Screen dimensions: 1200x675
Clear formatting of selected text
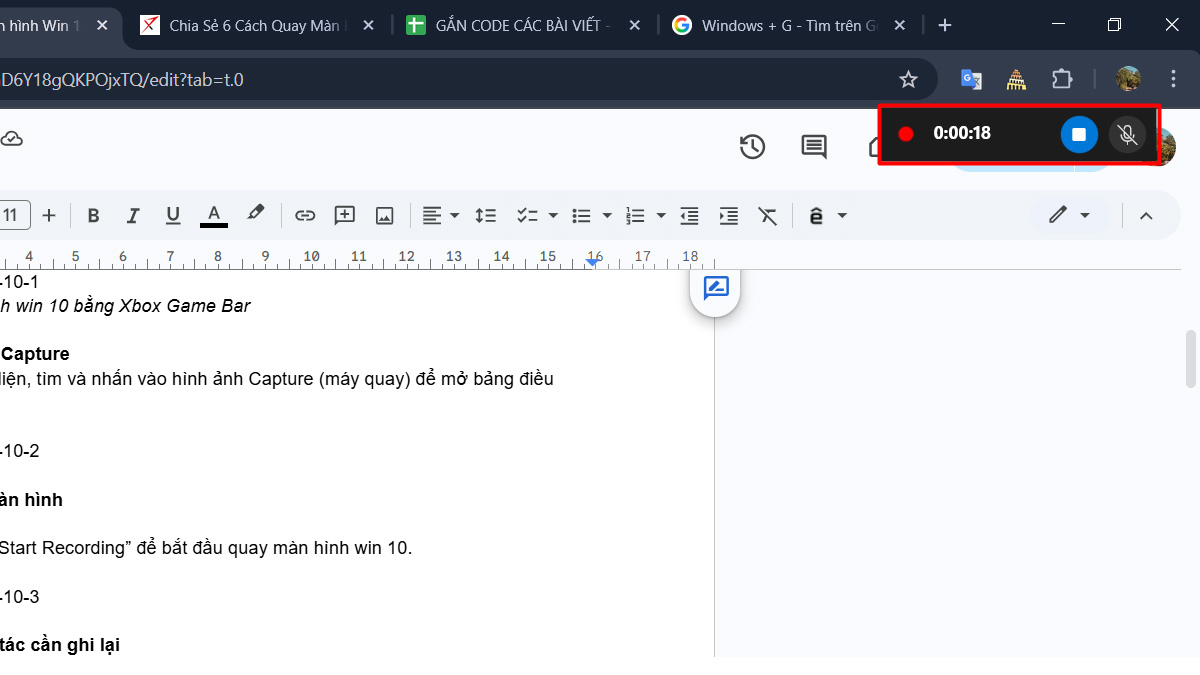click(768, 215)
